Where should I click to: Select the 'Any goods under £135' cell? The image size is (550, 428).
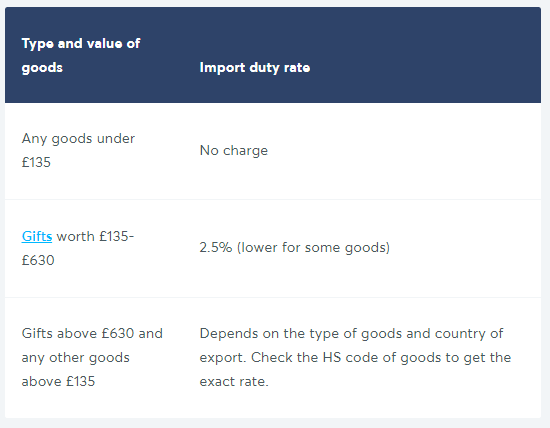[78, 150]
